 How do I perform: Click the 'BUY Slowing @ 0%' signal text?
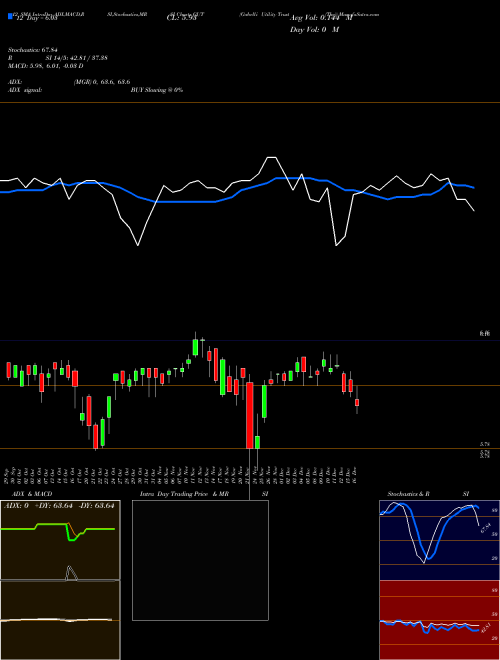[157, 90]
